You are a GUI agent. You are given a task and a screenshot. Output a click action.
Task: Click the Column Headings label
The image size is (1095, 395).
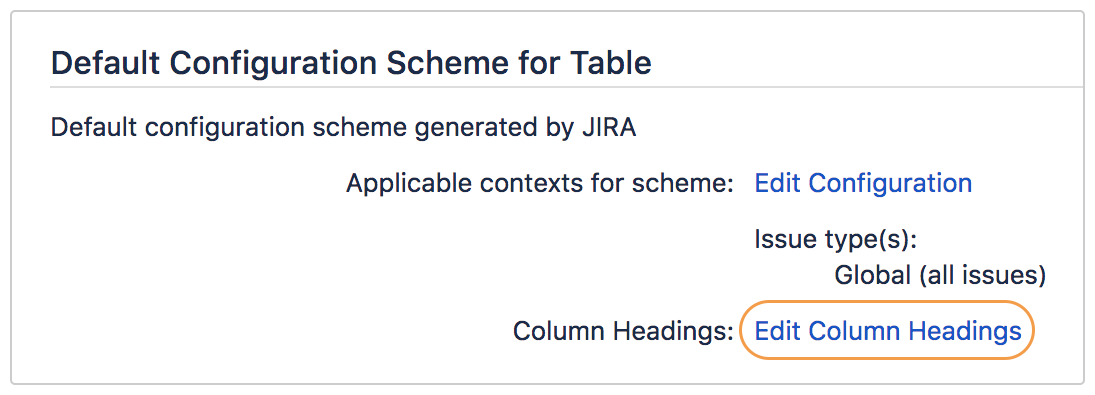click(624, 331)
